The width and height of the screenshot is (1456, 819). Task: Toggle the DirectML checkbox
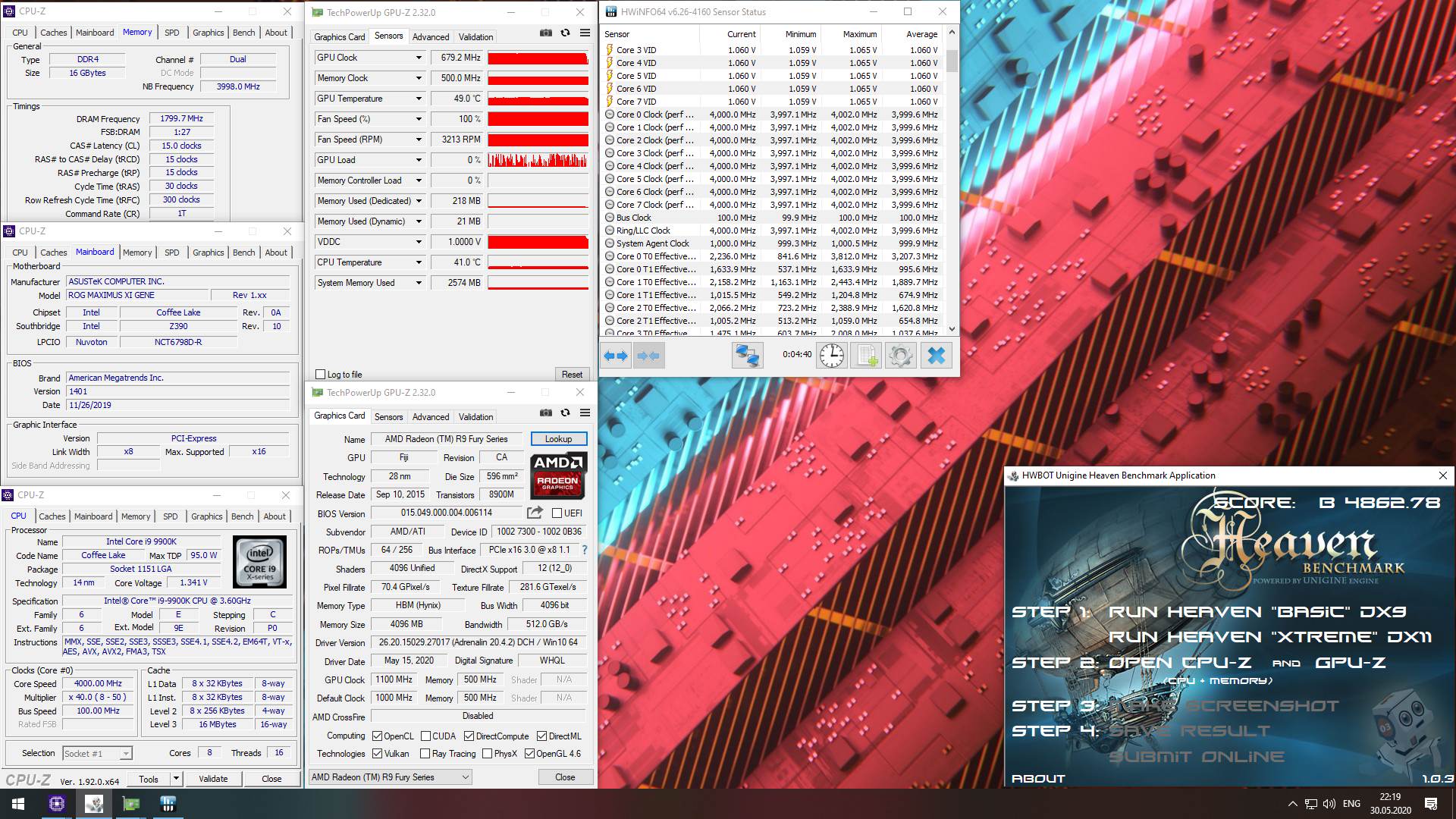(541, 736)
